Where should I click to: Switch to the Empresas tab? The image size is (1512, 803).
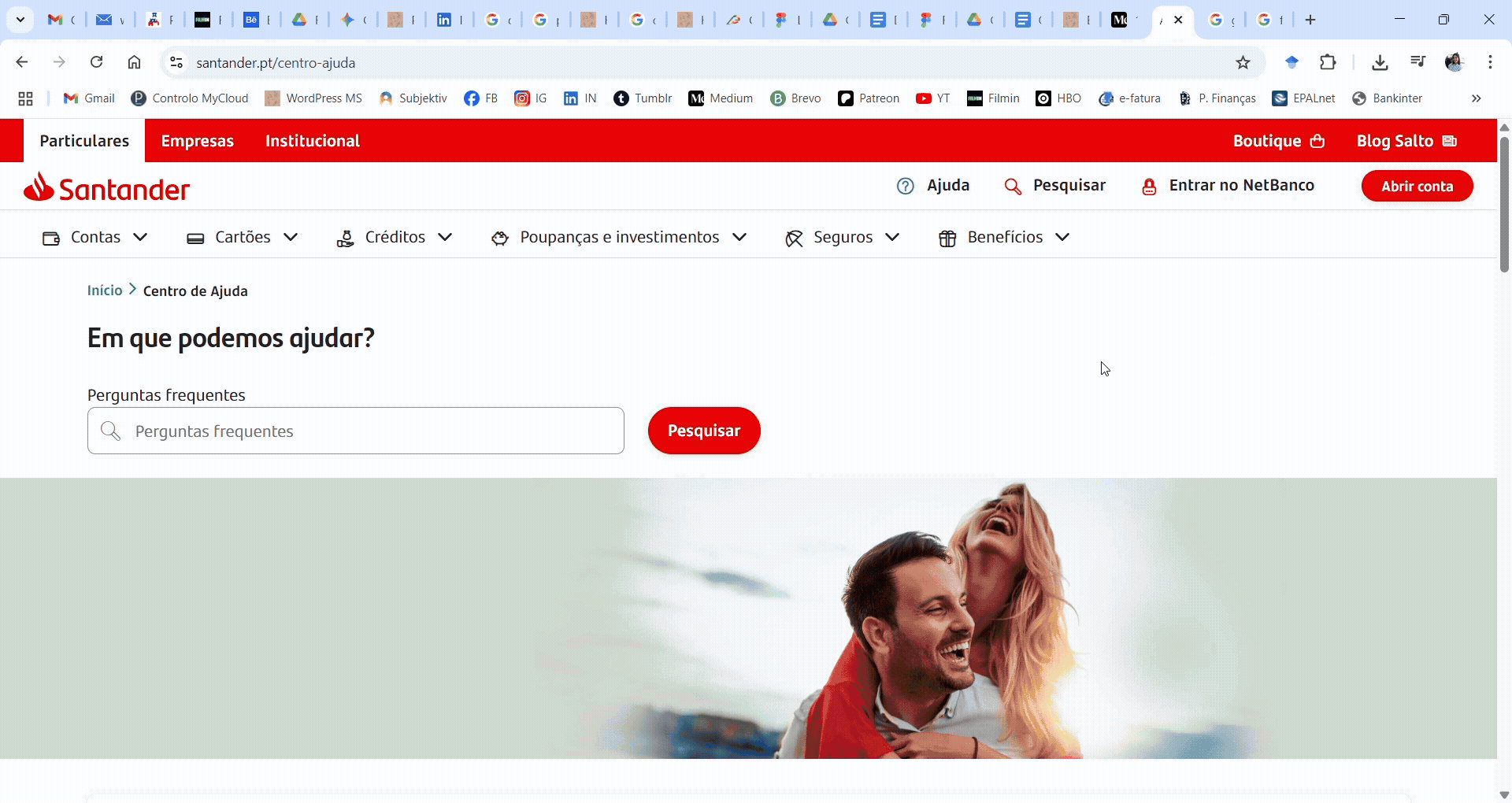tap(198, 141)
